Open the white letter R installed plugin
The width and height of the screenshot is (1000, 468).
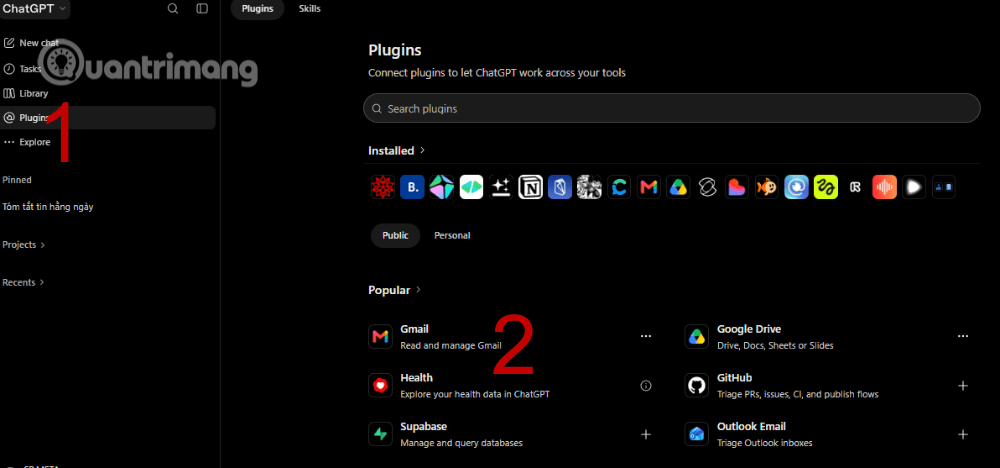point(855,187)
